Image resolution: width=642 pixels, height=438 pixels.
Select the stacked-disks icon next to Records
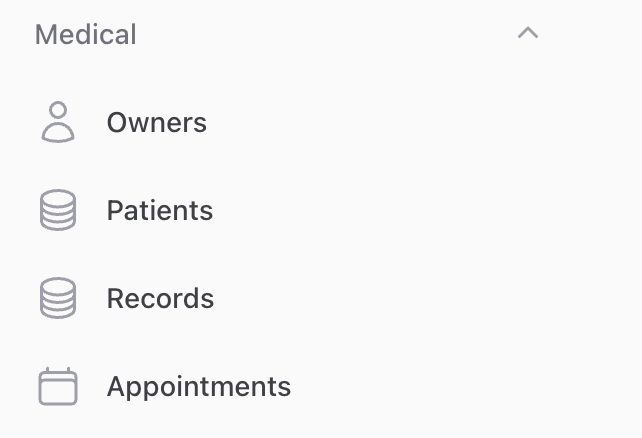pyautogui.click(x=58, y=299)
